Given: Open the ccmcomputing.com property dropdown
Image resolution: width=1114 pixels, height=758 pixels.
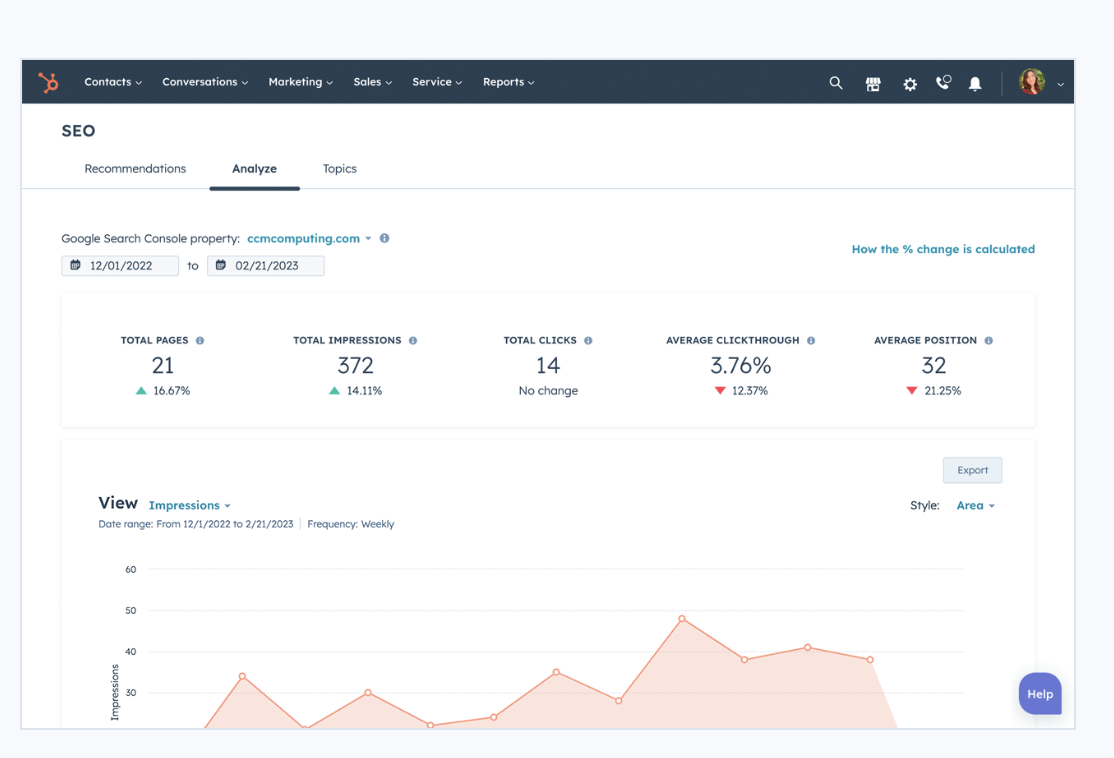Looking at the screenshot, I should click(309, 239).
